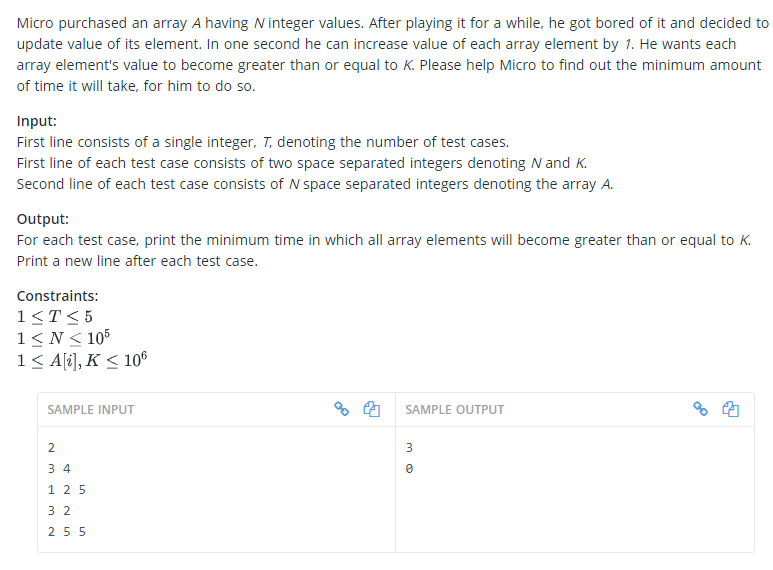Click the constraint on A[i], K
Image resolution: width=773 pixels, height=570 pixels.
(x=82, y=360)
